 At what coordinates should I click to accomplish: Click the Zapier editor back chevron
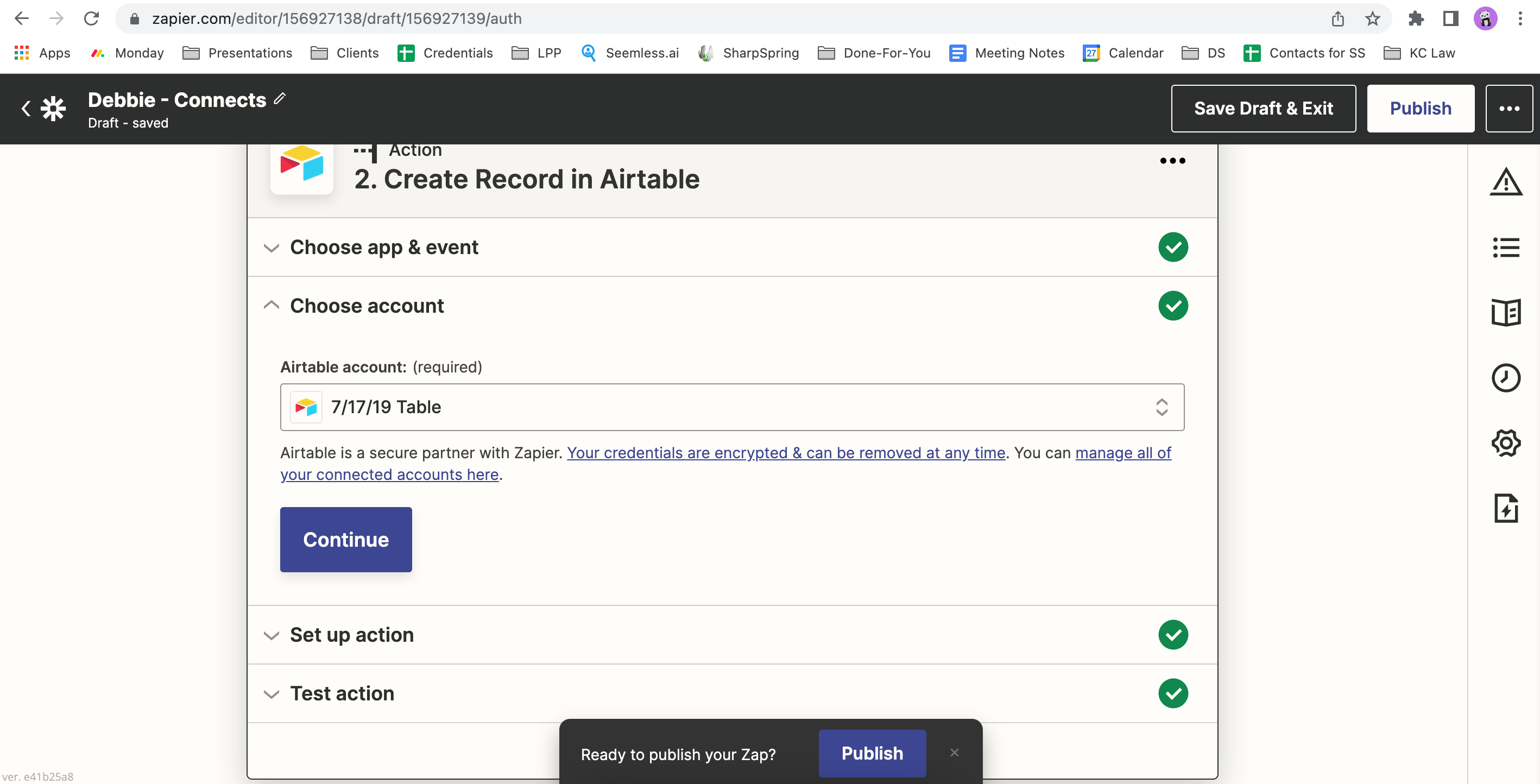26,109
